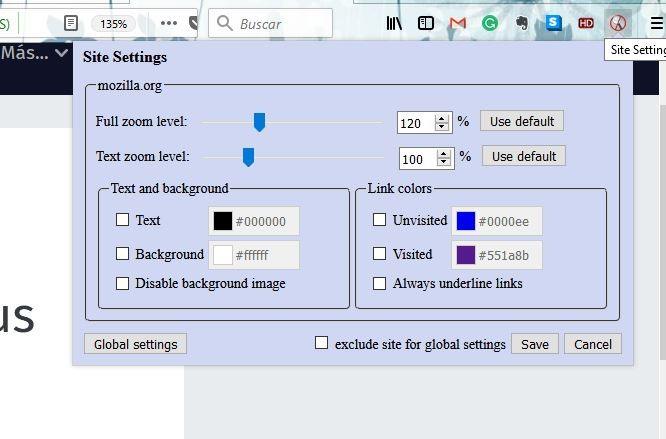Enable Always underline links checkbox
Screen dimensions: 666x439
[380, 283]
